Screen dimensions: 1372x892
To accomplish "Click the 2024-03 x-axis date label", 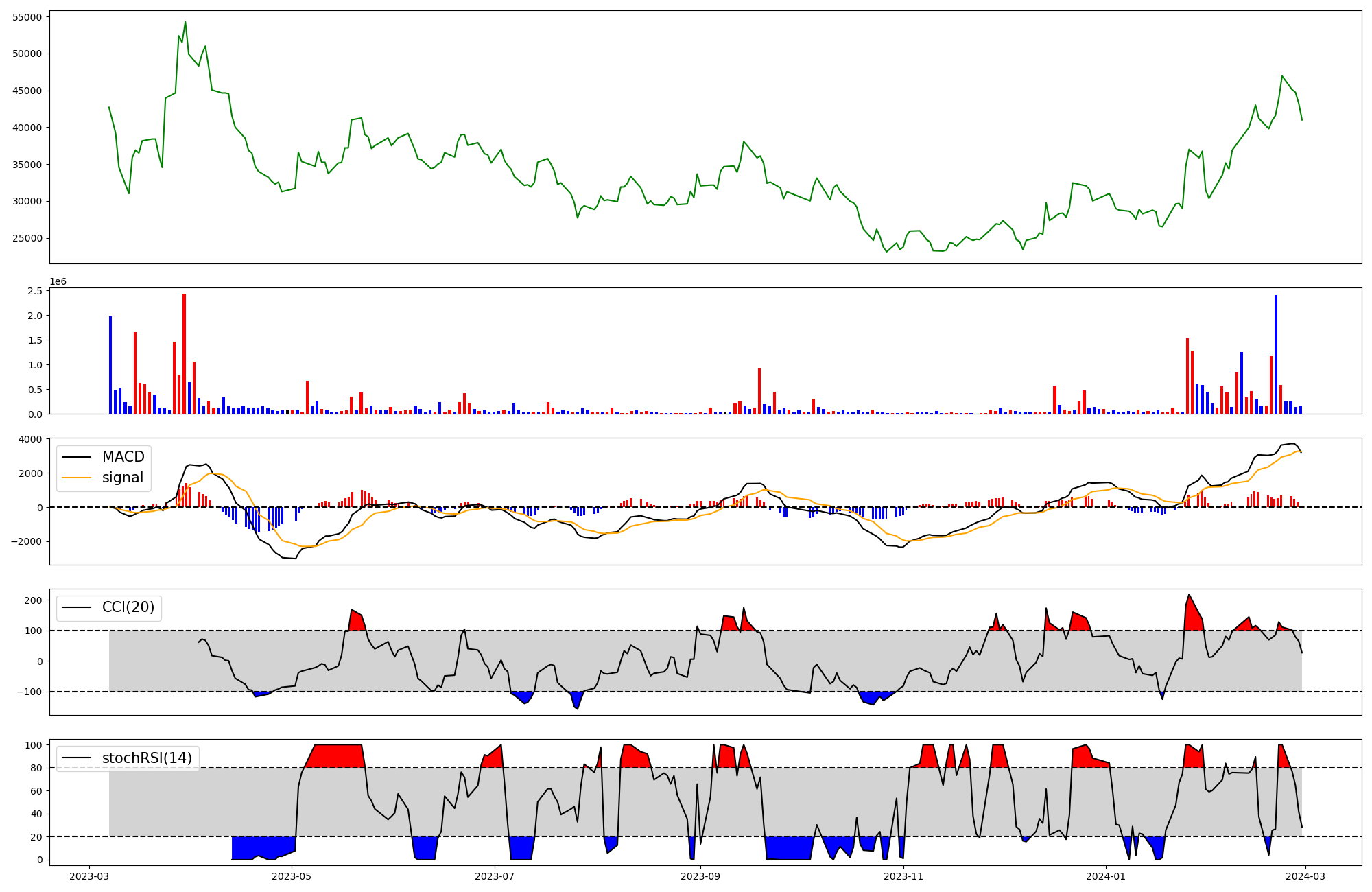I will tap(1305, 876).
